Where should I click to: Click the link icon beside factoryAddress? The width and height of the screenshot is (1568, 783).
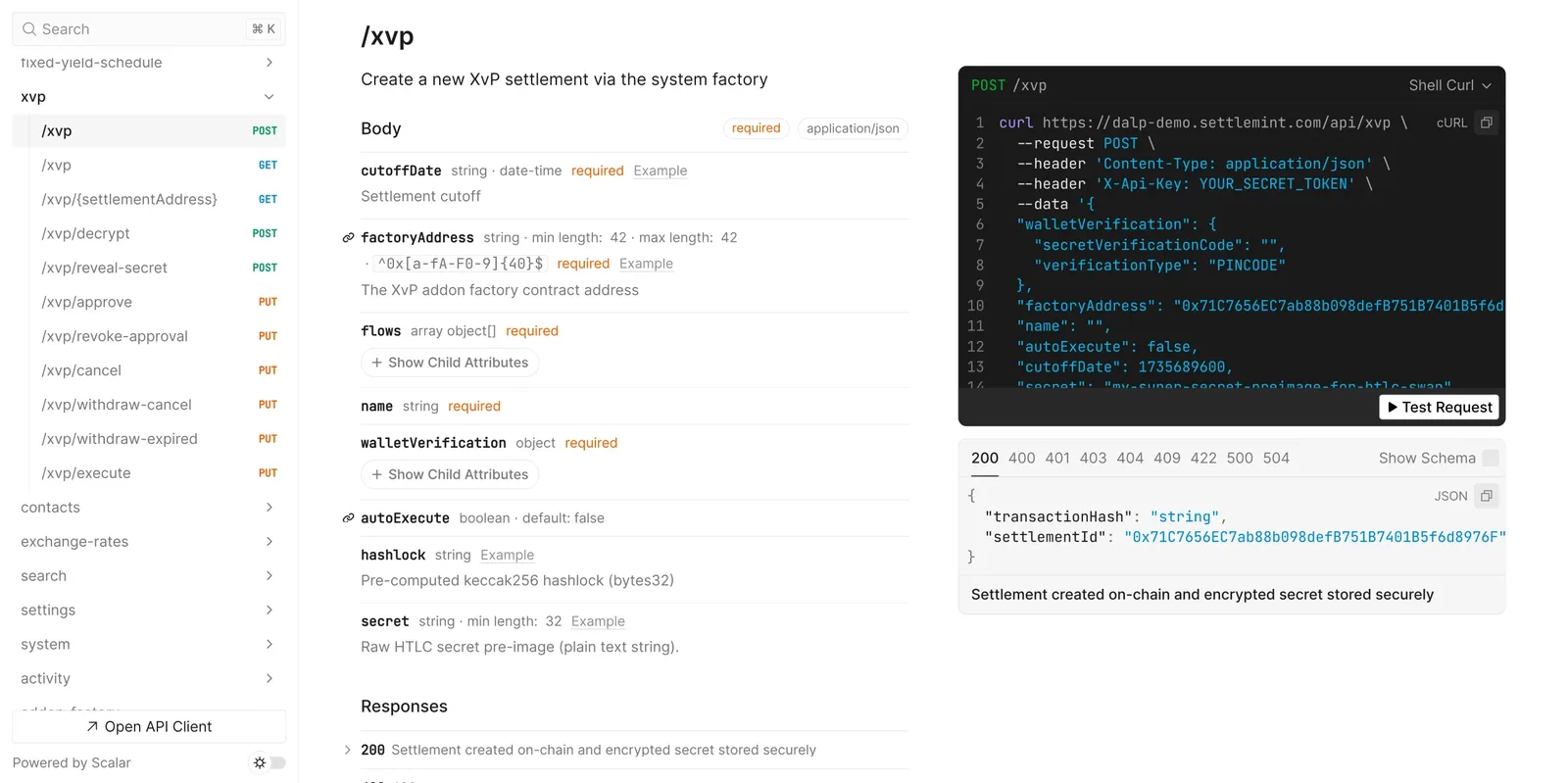[x=348, y=238]
